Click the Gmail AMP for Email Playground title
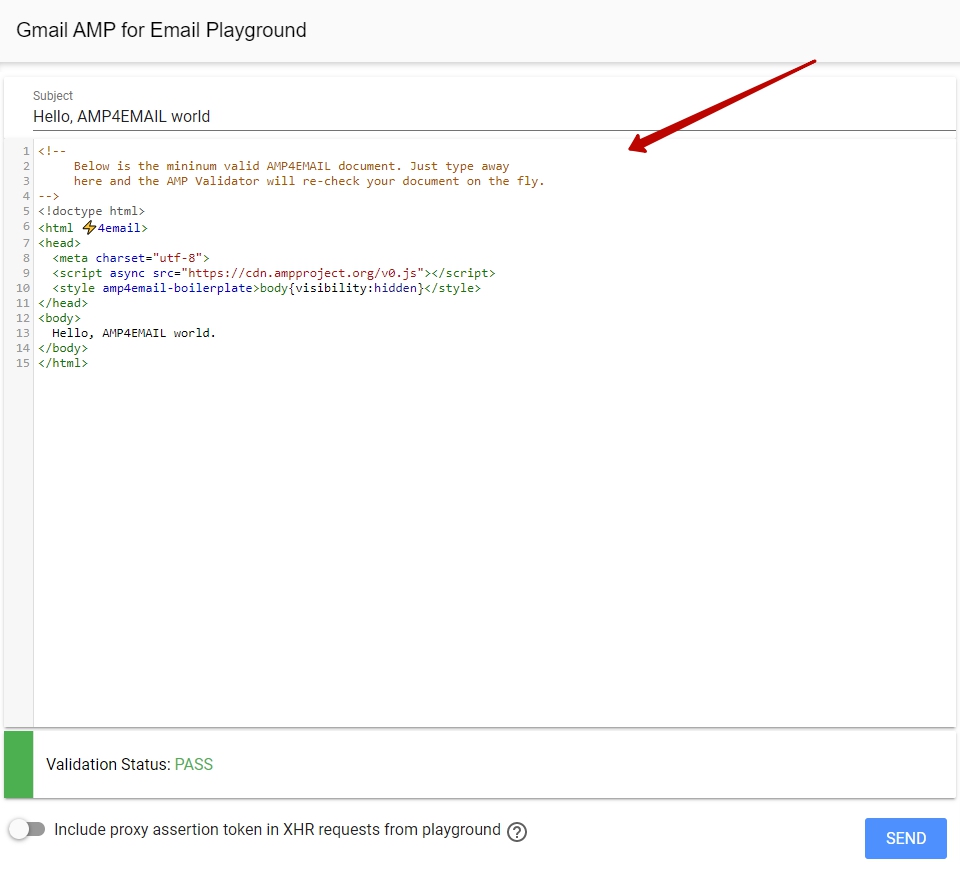 (x=162, y=30)
